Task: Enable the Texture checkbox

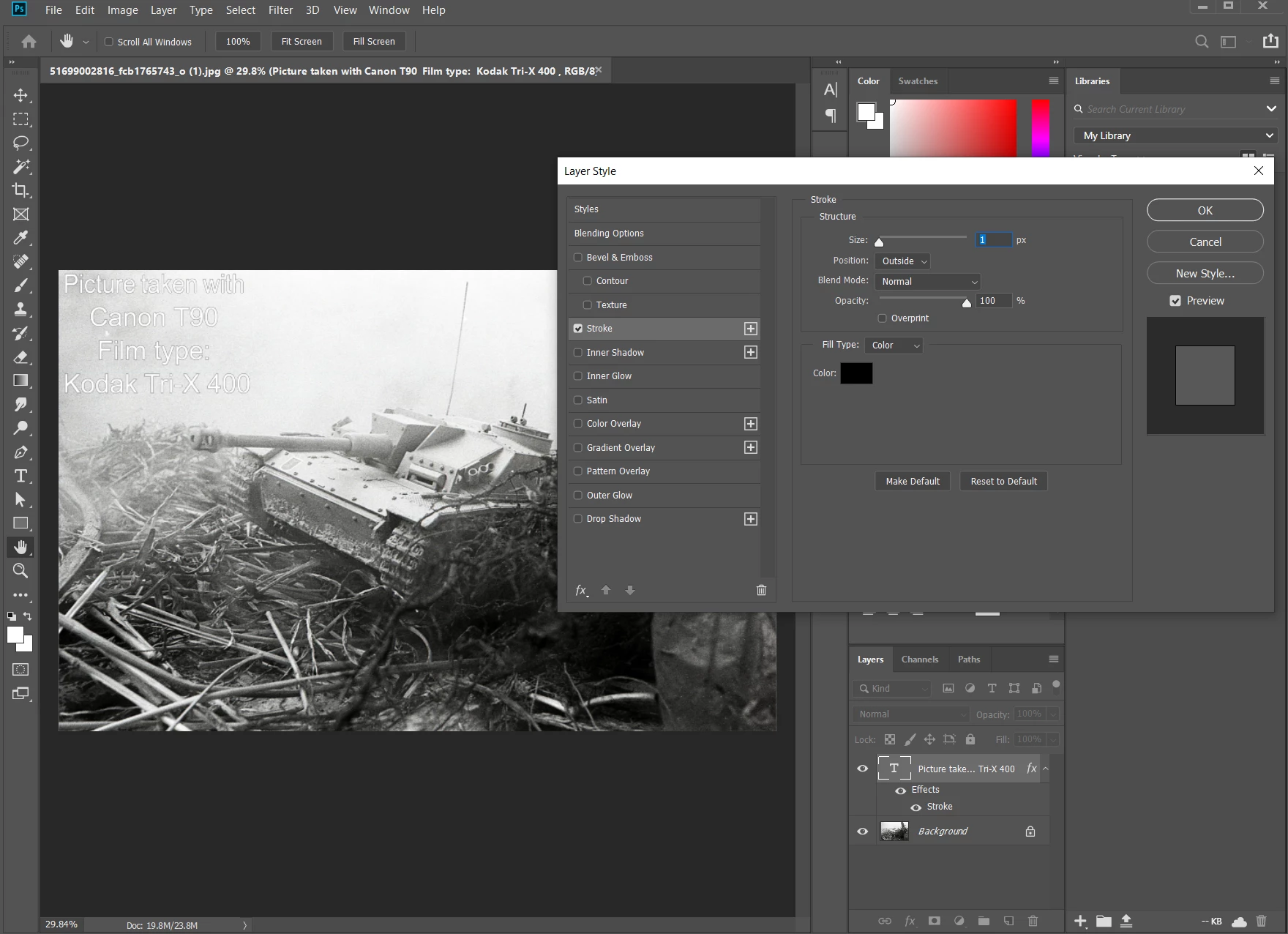Action: pos(588,305)
